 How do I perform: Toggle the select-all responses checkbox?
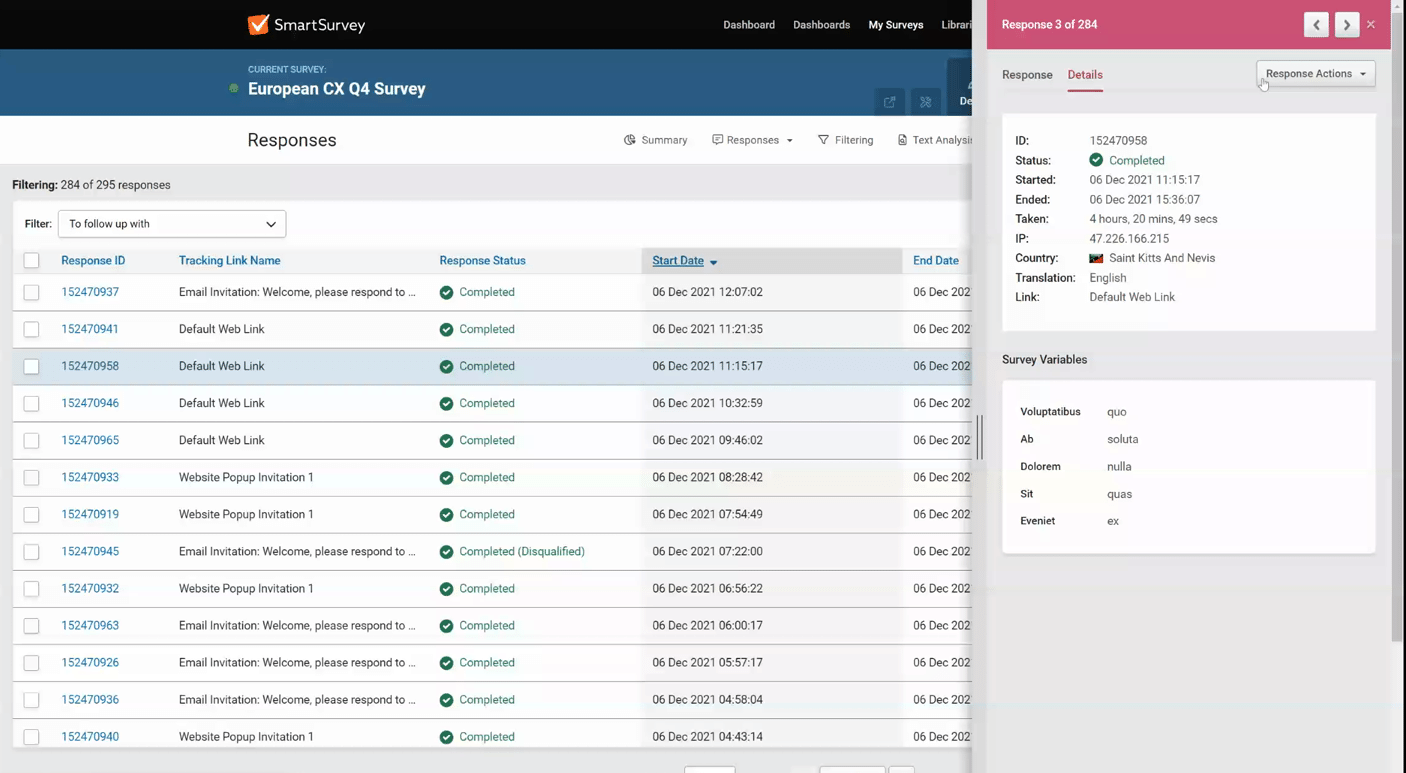point(32,261)
